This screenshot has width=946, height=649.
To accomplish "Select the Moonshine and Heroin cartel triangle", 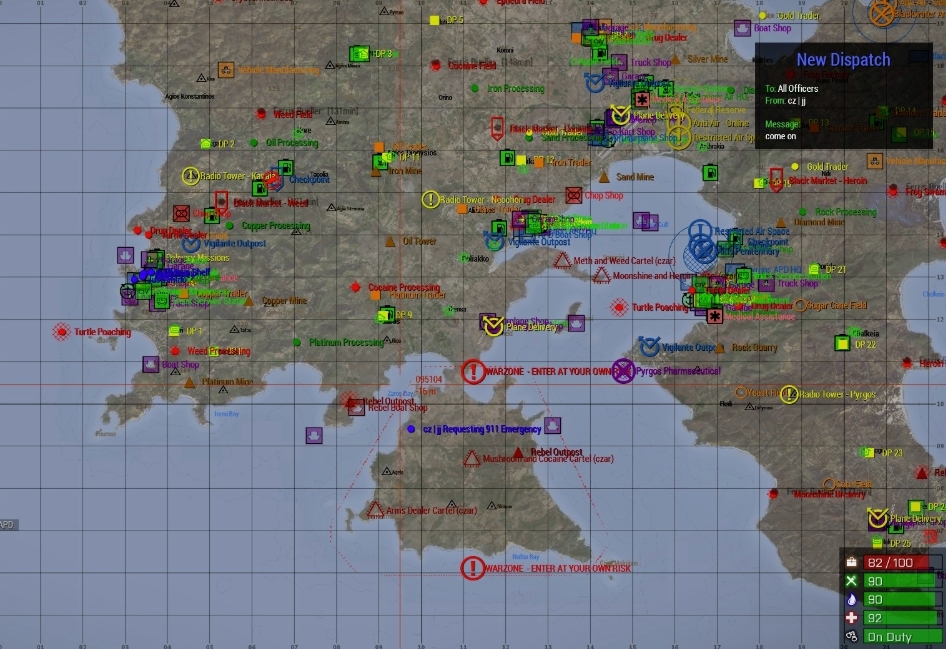I will pyautogui.click(x=601, y=276).
